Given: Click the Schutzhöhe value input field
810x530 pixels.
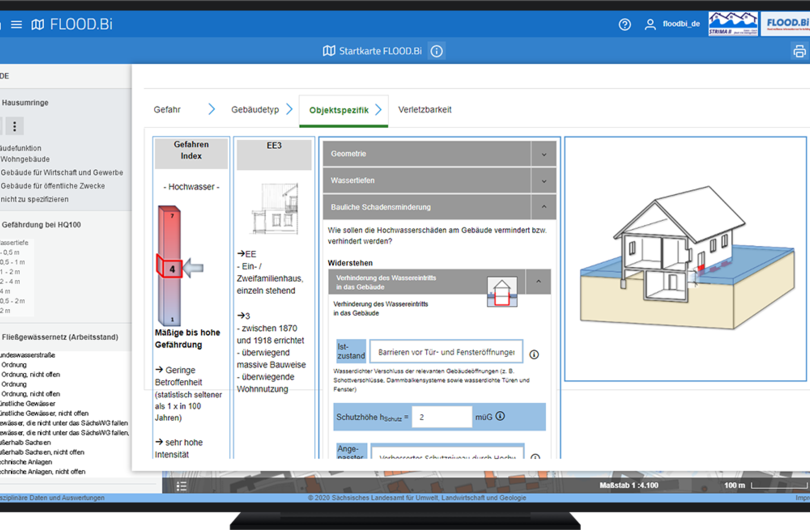Looking at the screenshot, I should click(441, 417).
